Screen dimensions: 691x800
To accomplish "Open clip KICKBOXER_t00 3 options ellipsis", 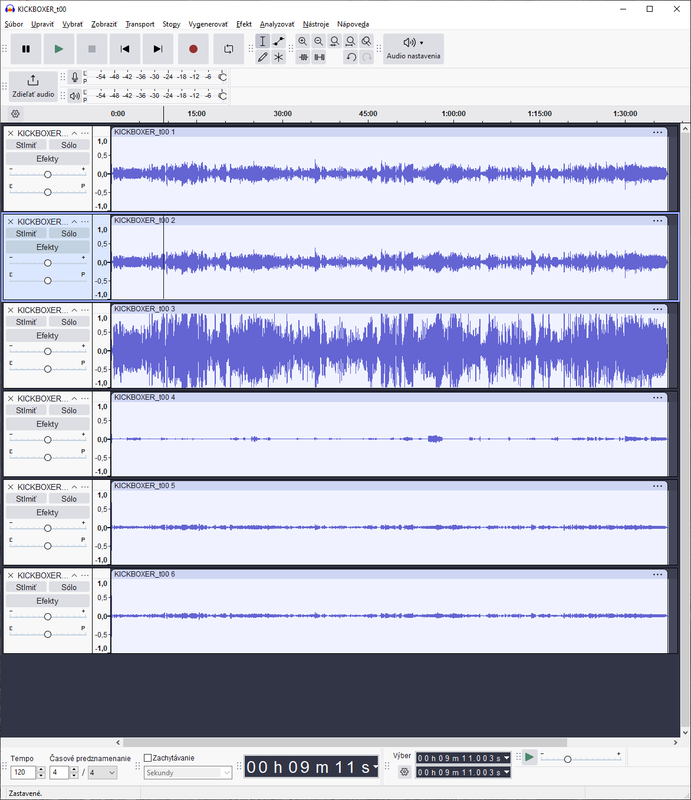I will coord(657,309).
